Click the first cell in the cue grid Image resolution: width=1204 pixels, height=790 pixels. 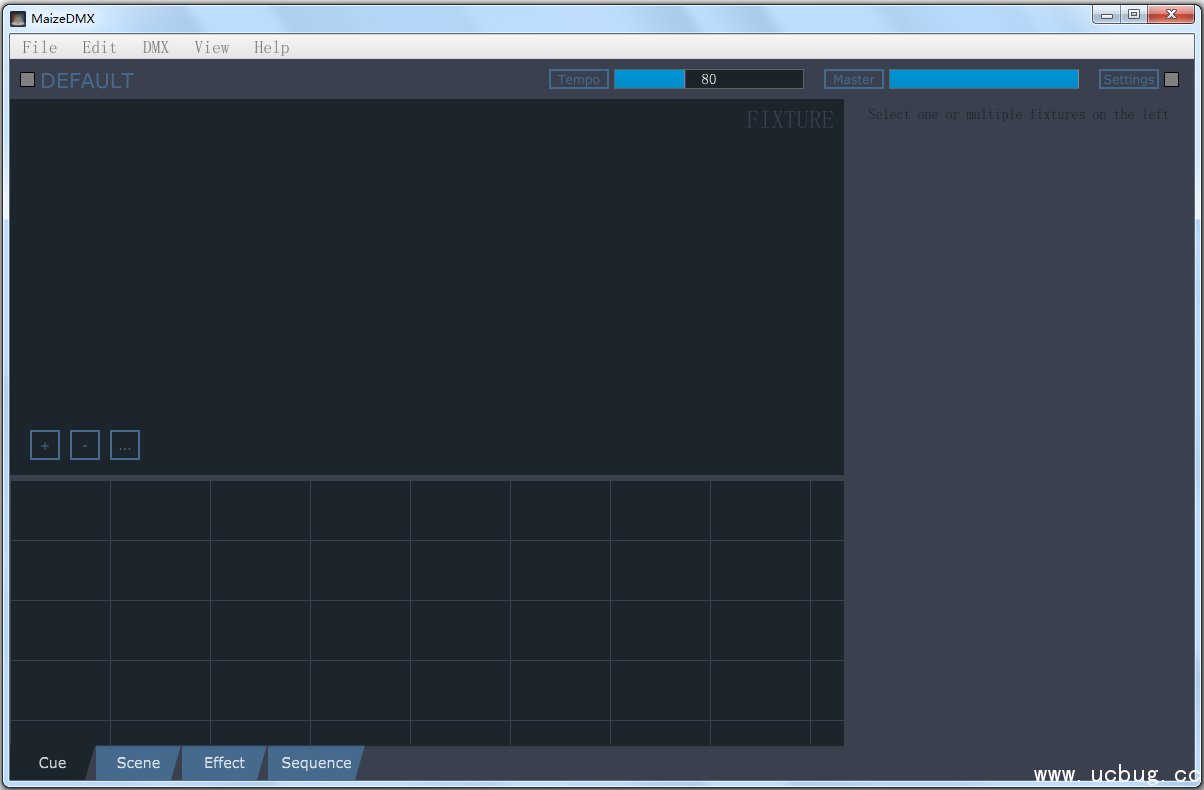(x=60, y=510)
